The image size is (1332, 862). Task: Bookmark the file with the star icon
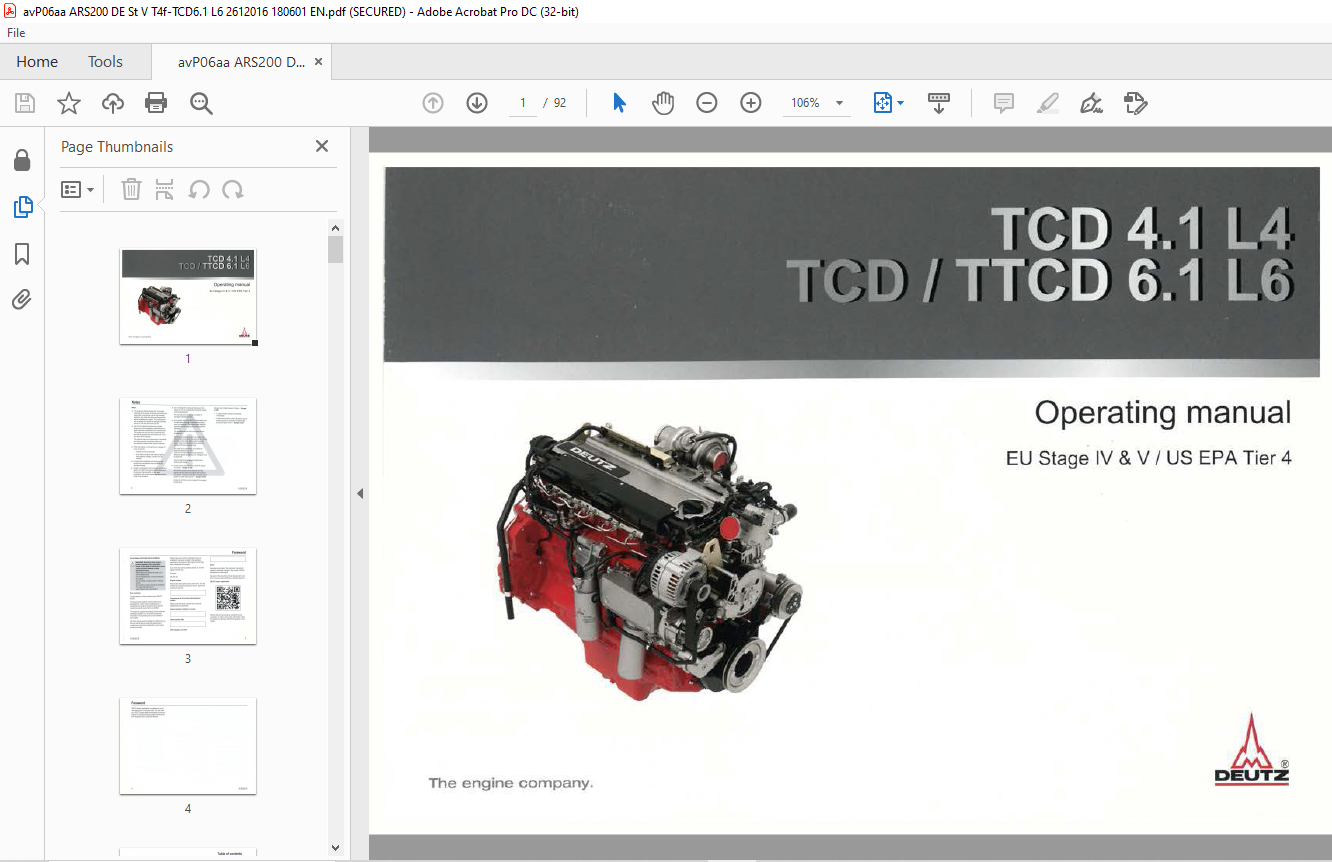pos(68,103)
